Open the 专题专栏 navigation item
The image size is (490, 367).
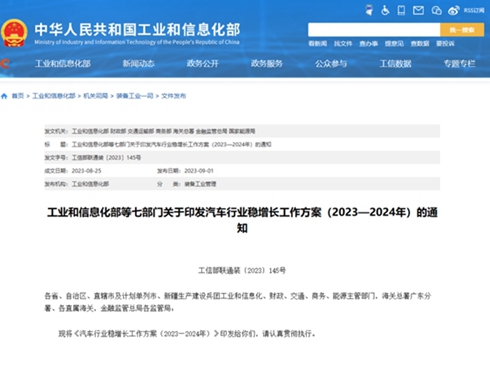click(x=460, y=63)
